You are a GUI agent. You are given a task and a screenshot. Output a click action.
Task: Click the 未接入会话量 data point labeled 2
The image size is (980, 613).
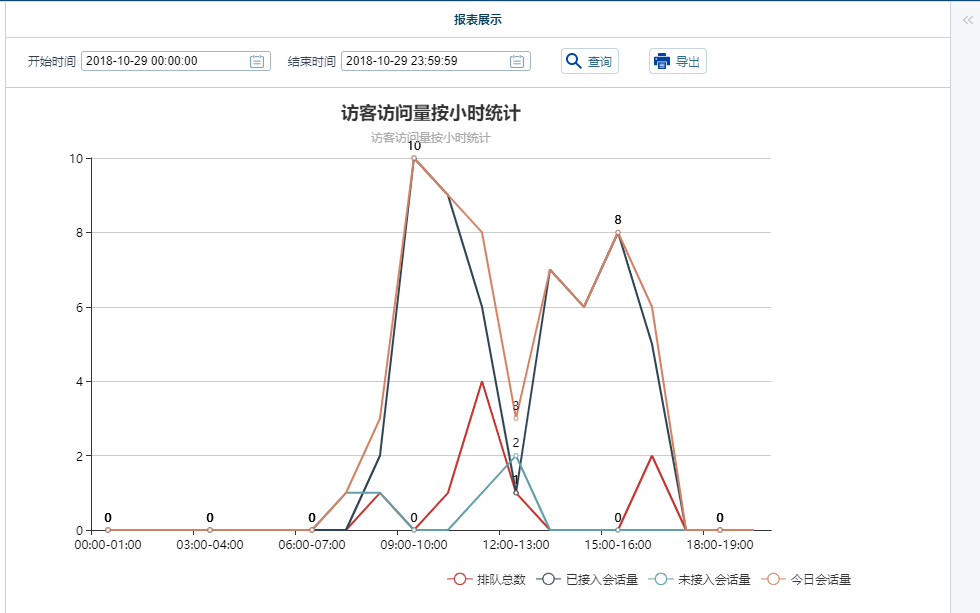pos(516,456)
